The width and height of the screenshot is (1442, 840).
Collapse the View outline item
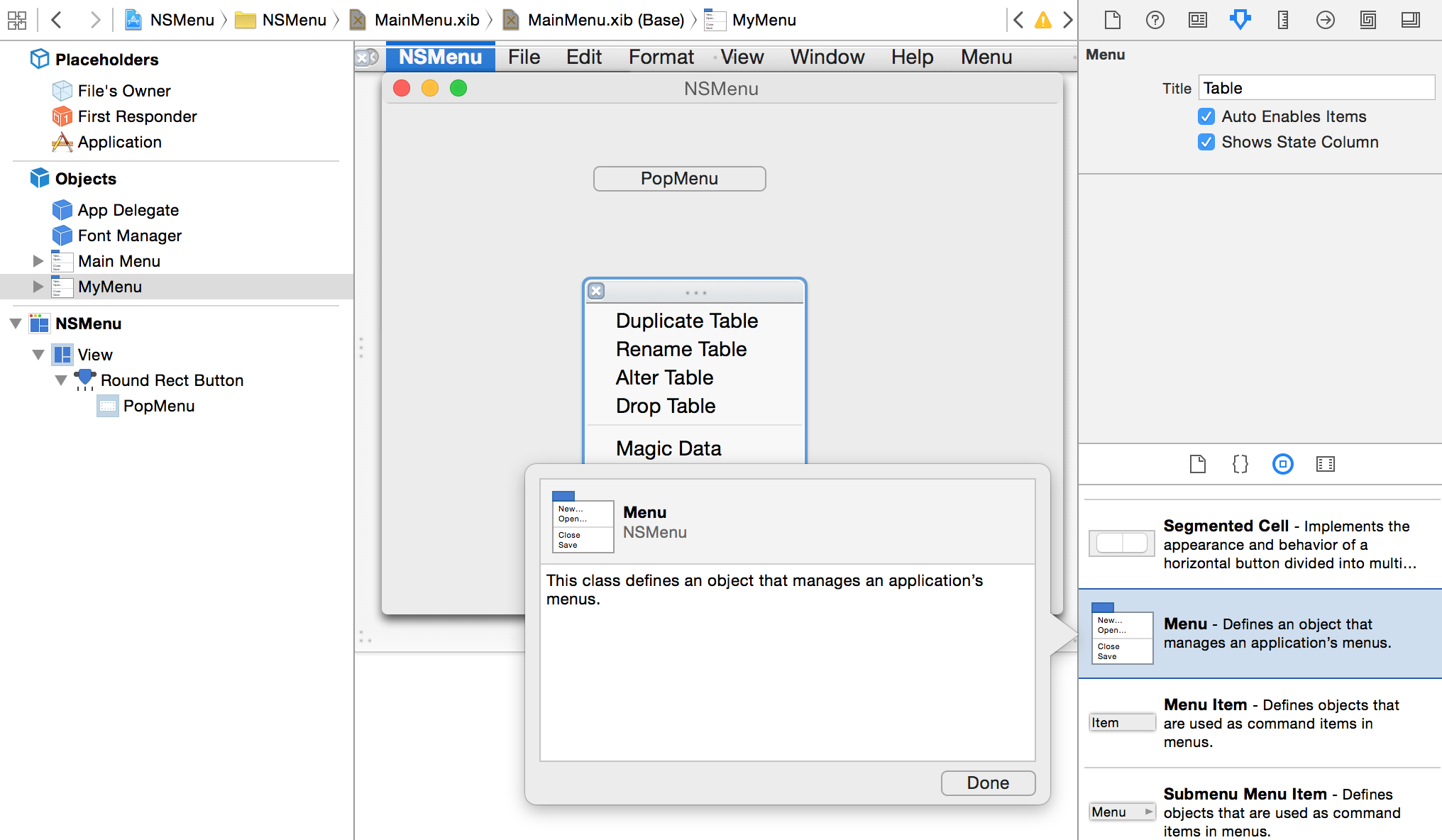pos(38,355)
